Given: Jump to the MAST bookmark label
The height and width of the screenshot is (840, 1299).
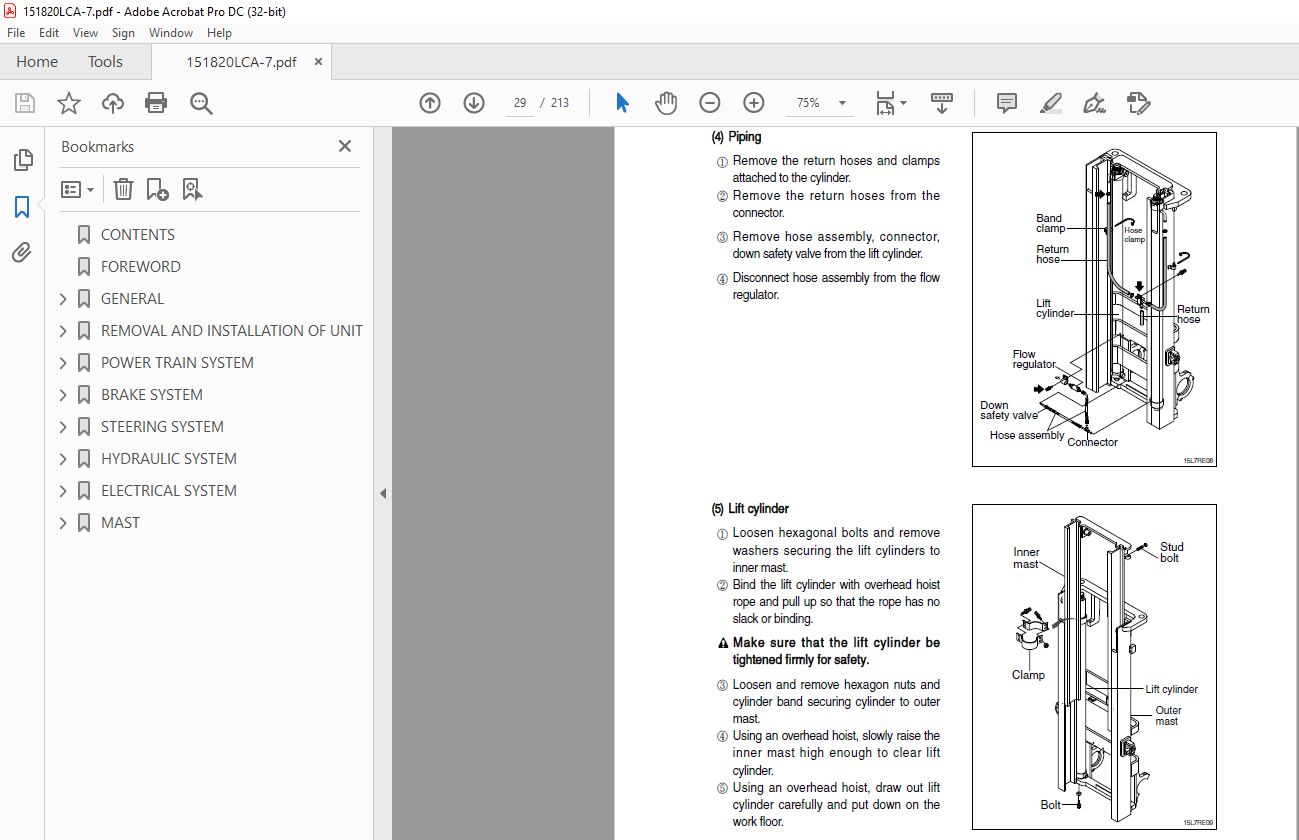Looking at the screenshot, I should [120, 523].
